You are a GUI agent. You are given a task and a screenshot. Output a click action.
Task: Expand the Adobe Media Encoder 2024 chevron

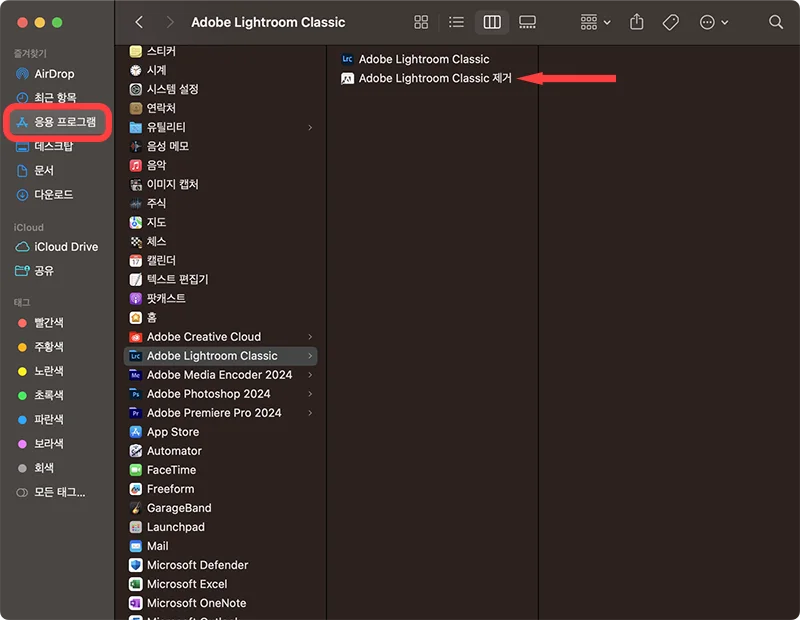[310, 375]
